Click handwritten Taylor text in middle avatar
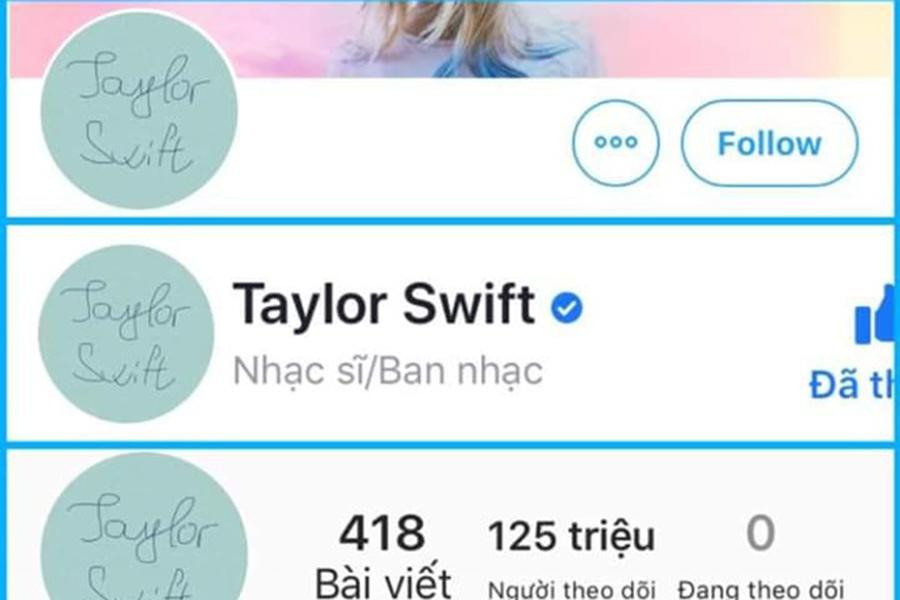 pyautogui.click(x=123, y=308)
